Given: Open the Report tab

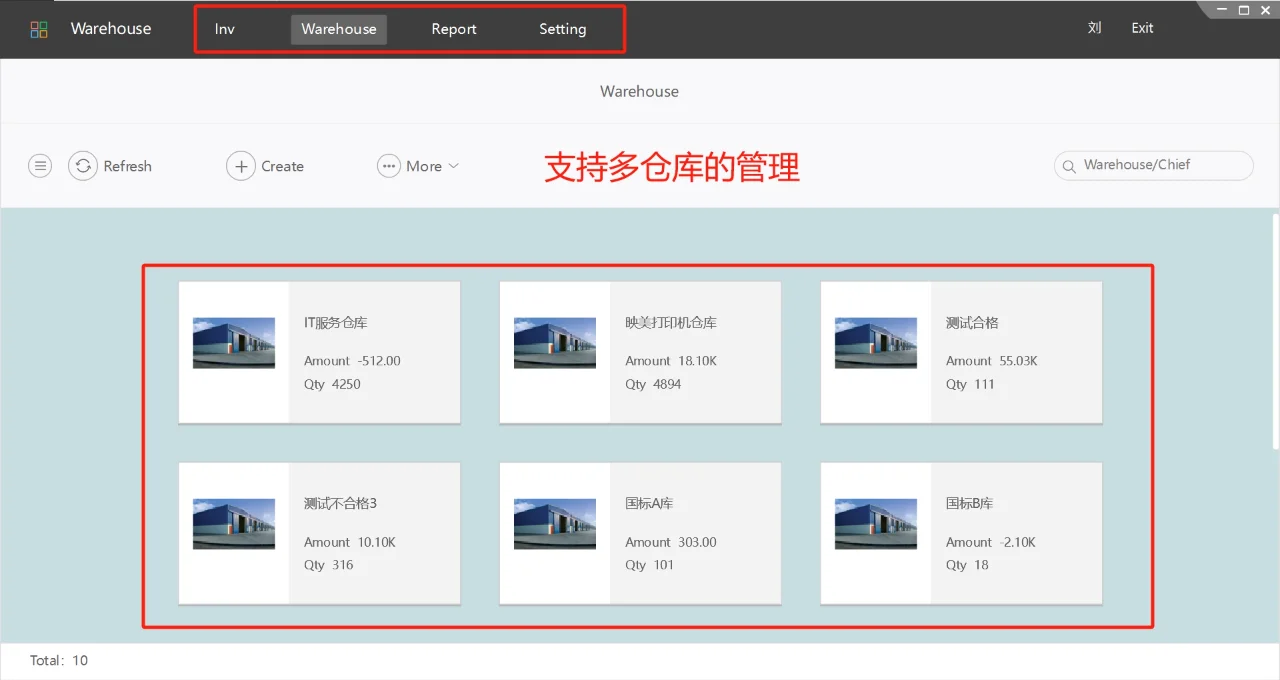Looking at the screenshot, I should 453,29.
